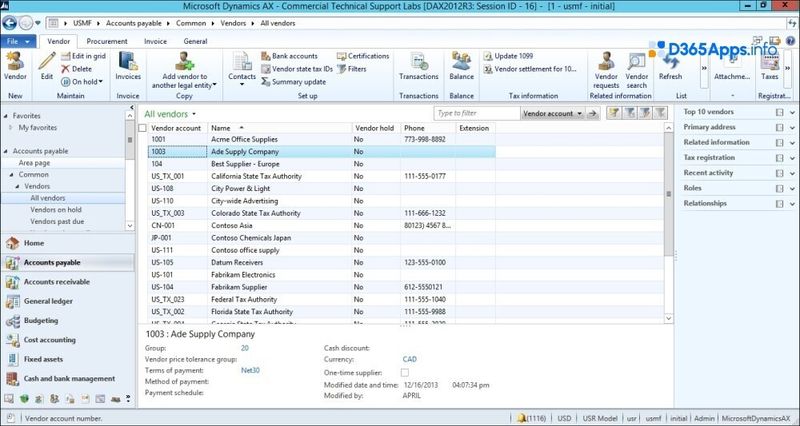Screen dimensions: 800x426
Task: Open the On hold dropdown
Action: [x=82, y=82]
